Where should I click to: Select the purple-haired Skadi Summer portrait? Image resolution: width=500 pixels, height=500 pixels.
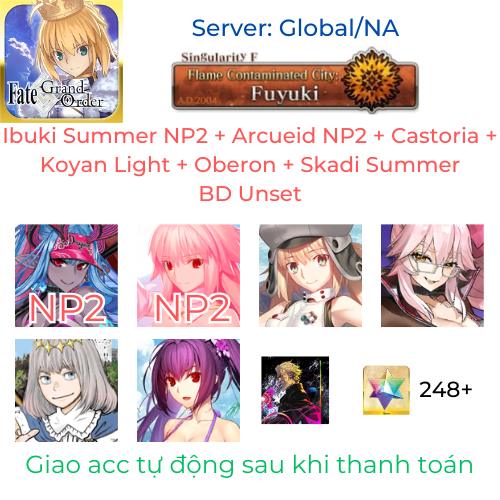188,390
